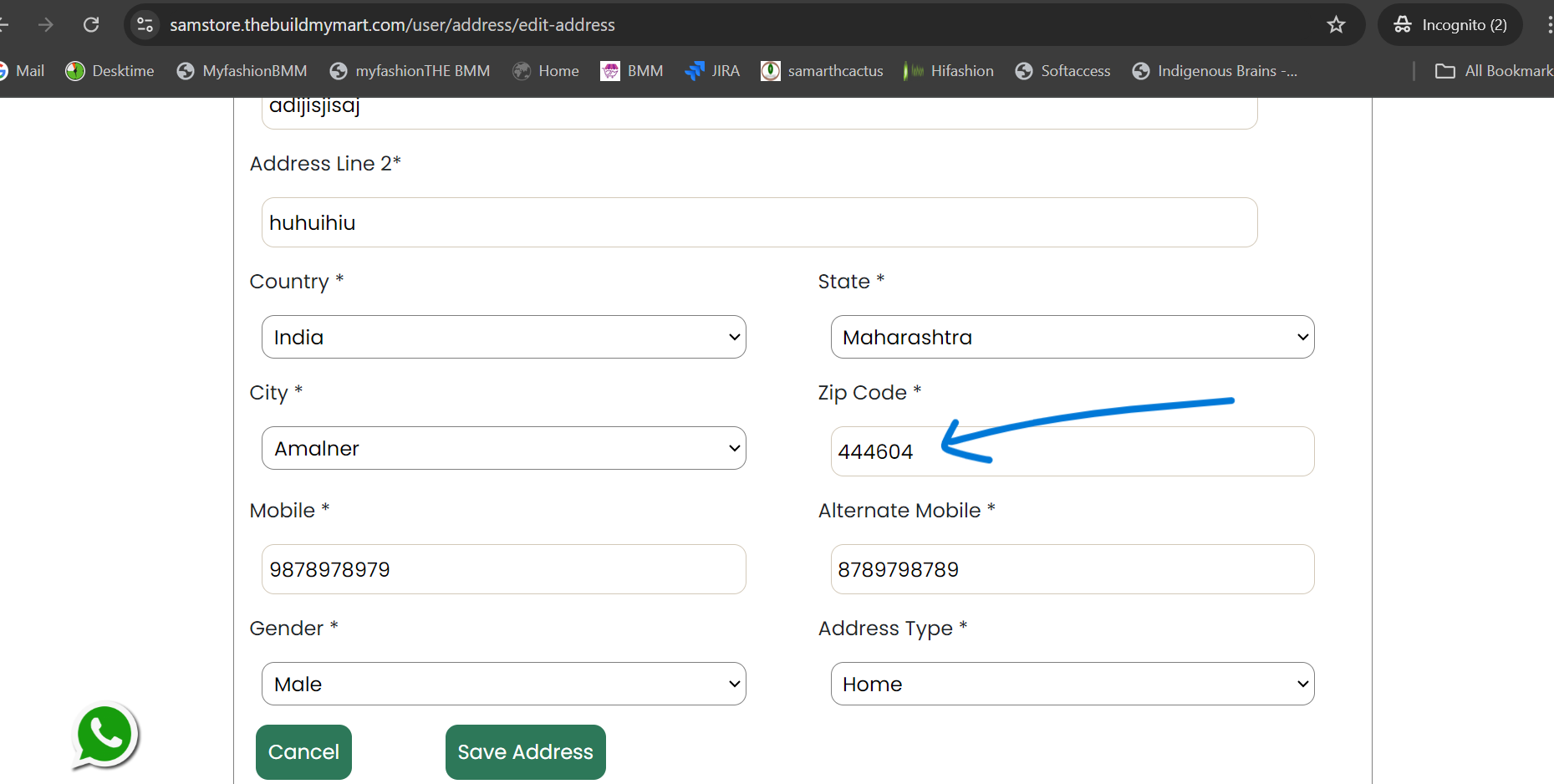Expand the Address Type dropdown showing Home
This screenshot has height=784, width=1554.
[1073, 684]
